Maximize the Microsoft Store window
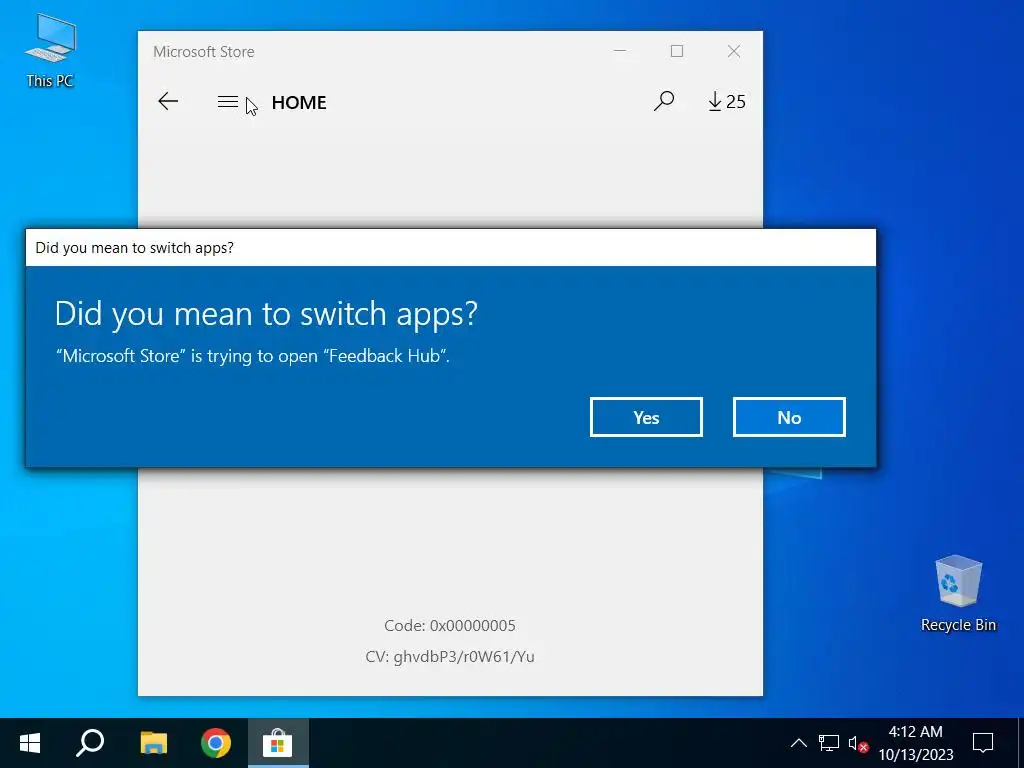The image size is (1024, 768). point(677,51)
